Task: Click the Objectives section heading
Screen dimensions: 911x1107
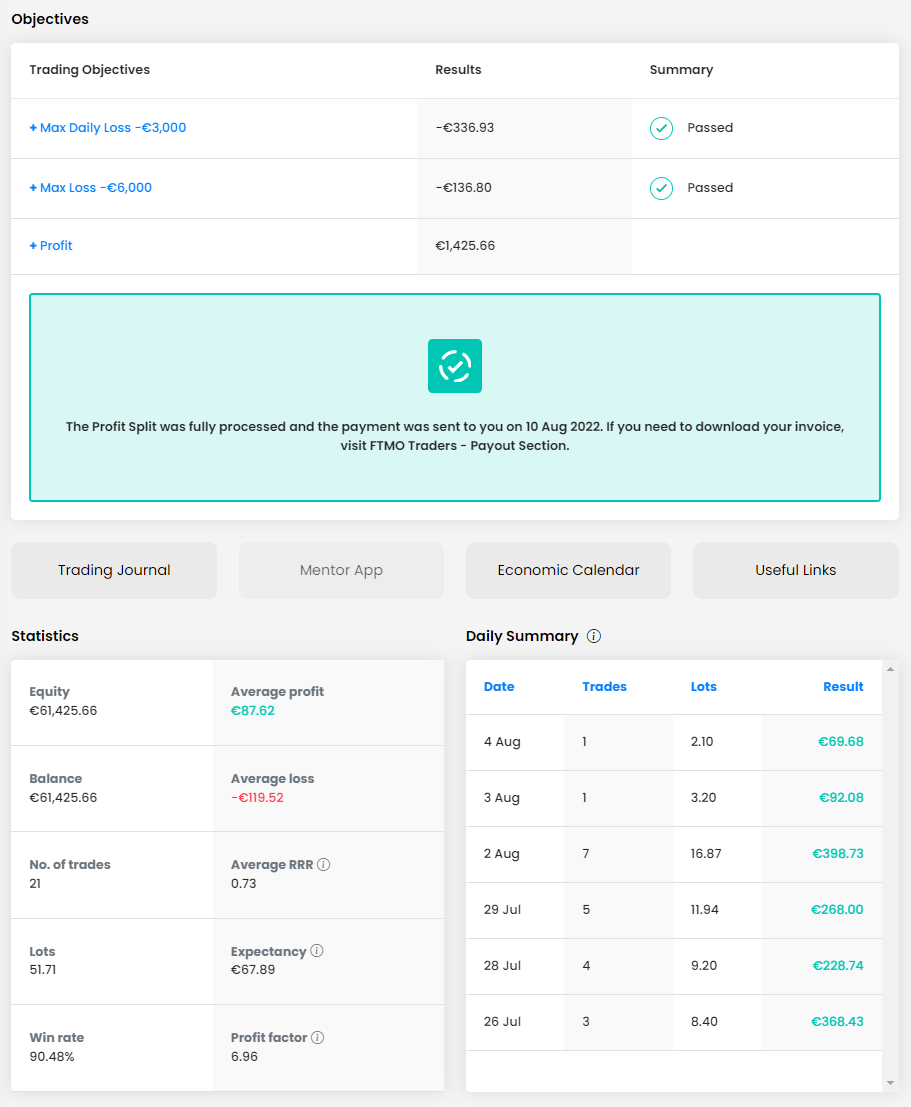Action: 50,19
